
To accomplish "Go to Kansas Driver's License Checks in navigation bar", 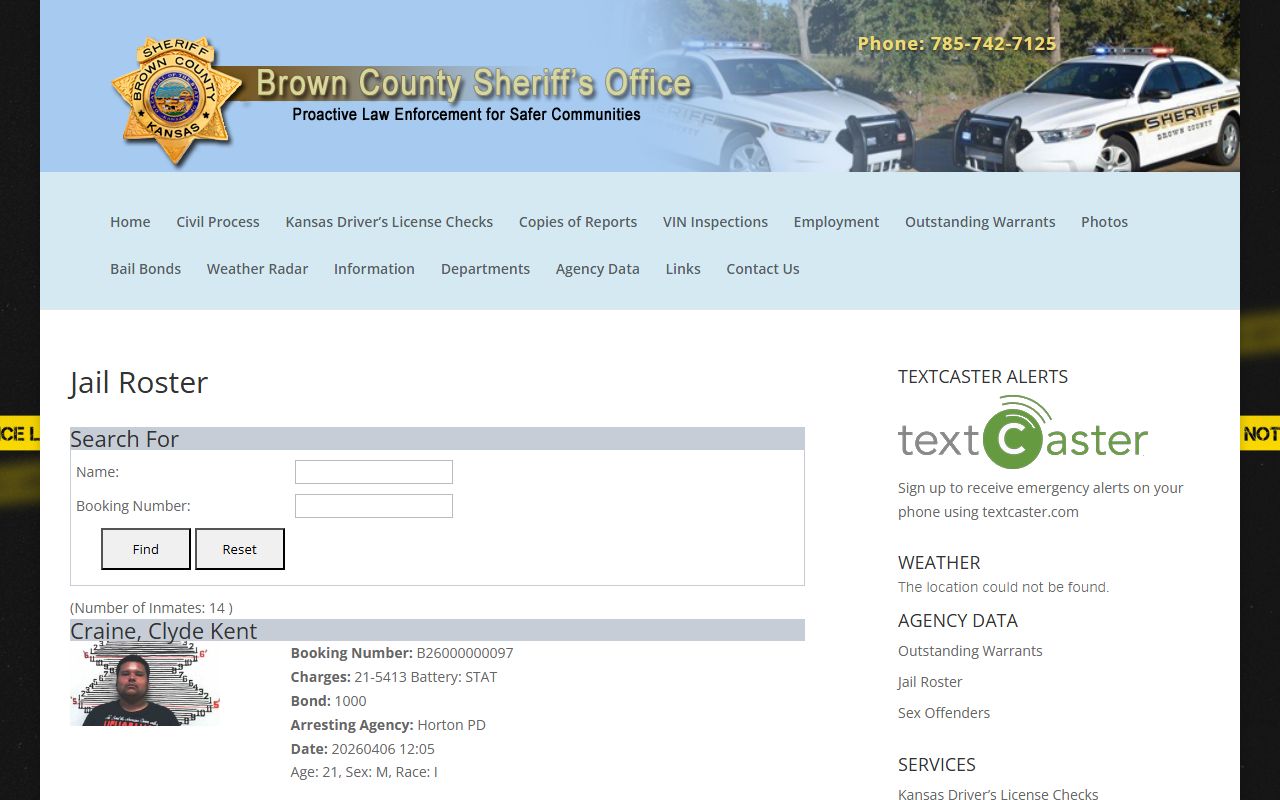I will point(389,222).
